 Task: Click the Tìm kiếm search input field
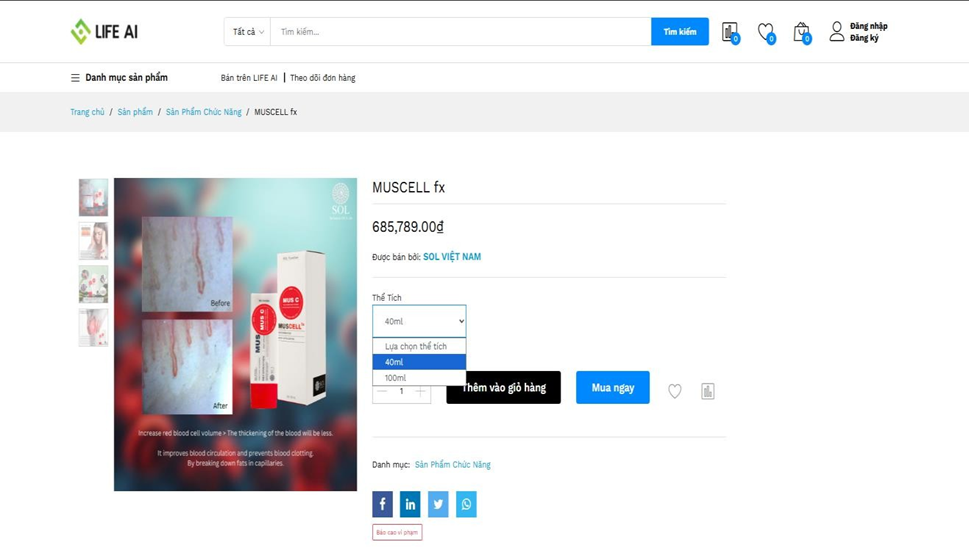point(460,32)
